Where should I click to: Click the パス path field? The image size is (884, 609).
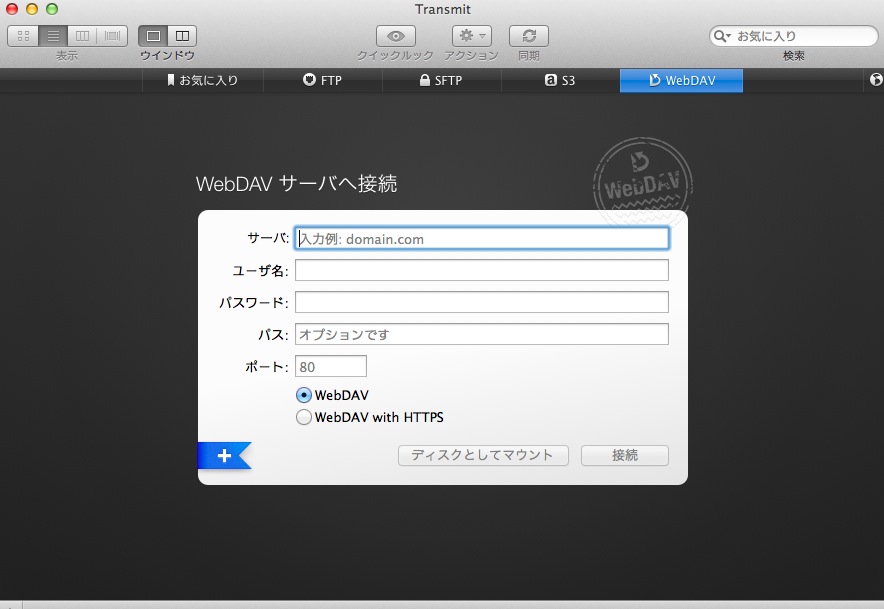(x=482, y=334)
